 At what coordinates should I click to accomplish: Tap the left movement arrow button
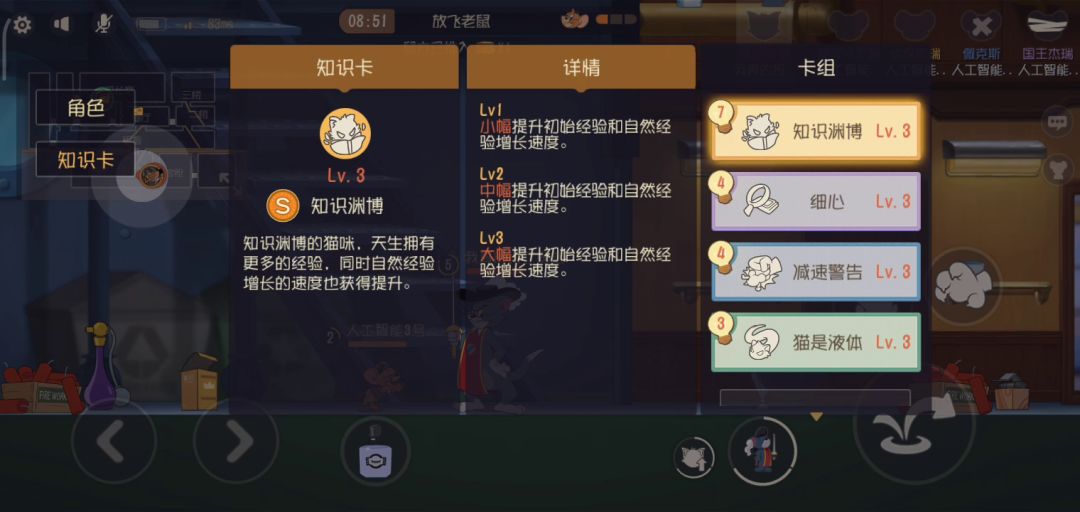point(114,441)
